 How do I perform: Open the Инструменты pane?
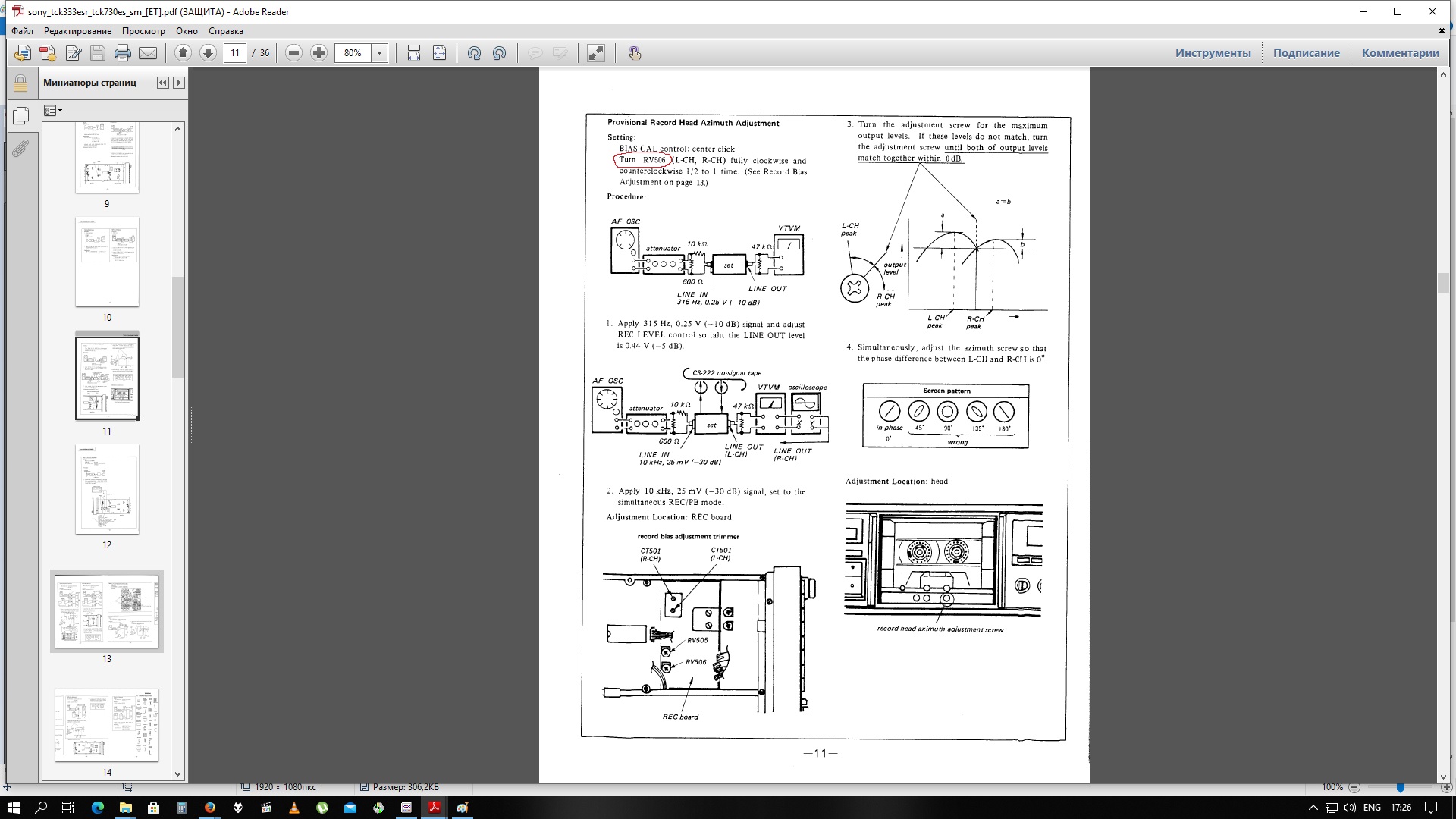1213,53
